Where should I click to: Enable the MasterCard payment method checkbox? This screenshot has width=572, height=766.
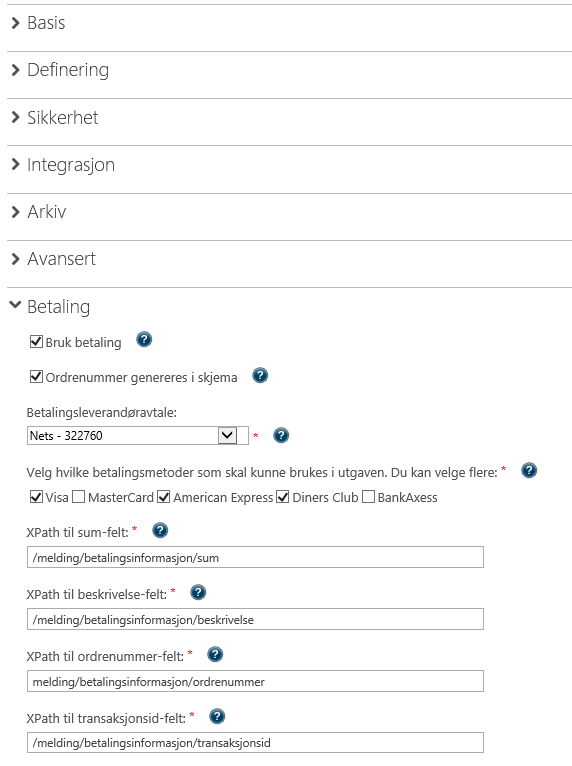pos(78,497)
